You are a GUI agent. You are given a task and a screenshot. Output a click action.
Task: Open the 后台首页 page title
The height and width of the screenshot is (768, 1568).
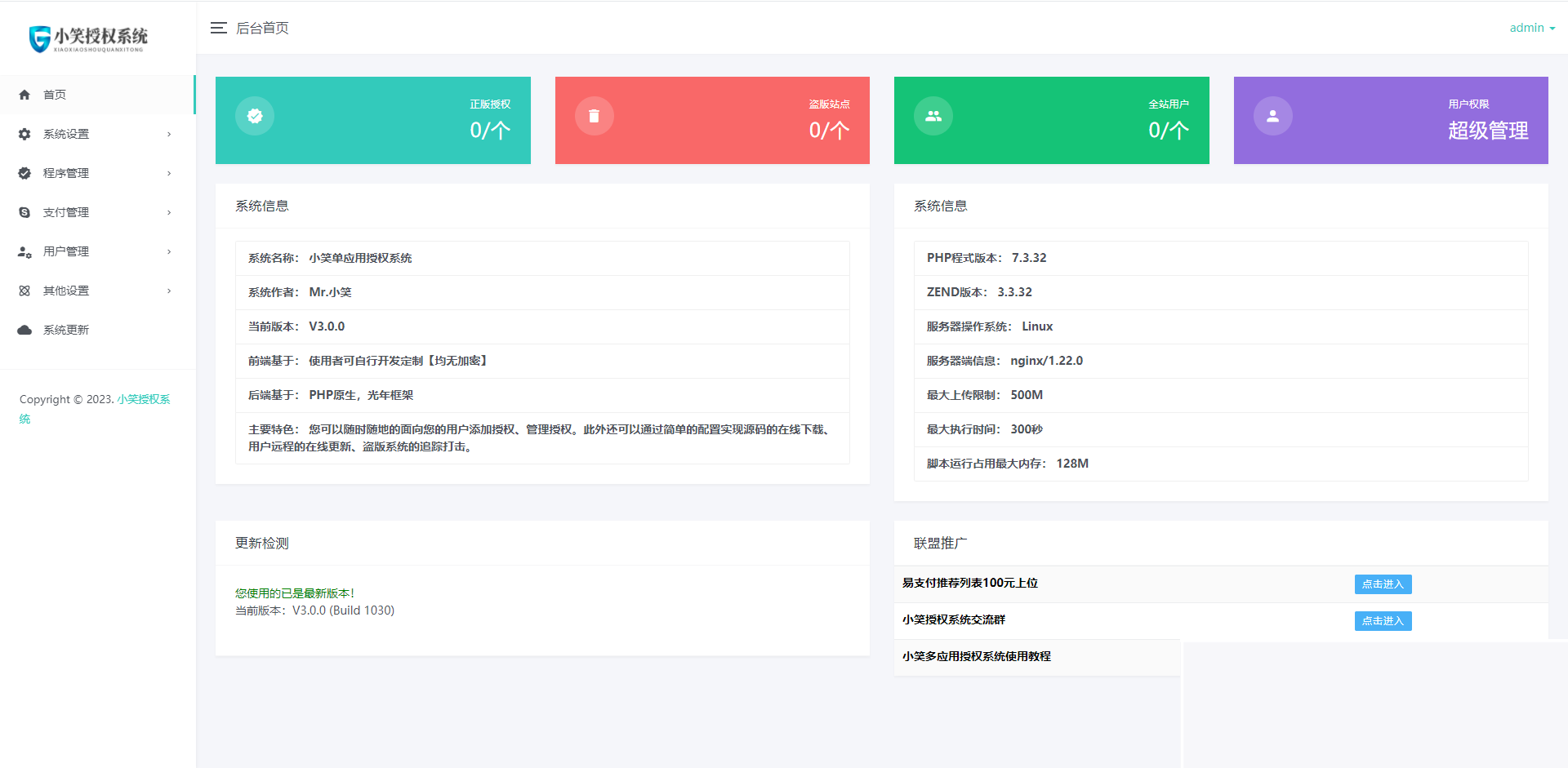261,27
